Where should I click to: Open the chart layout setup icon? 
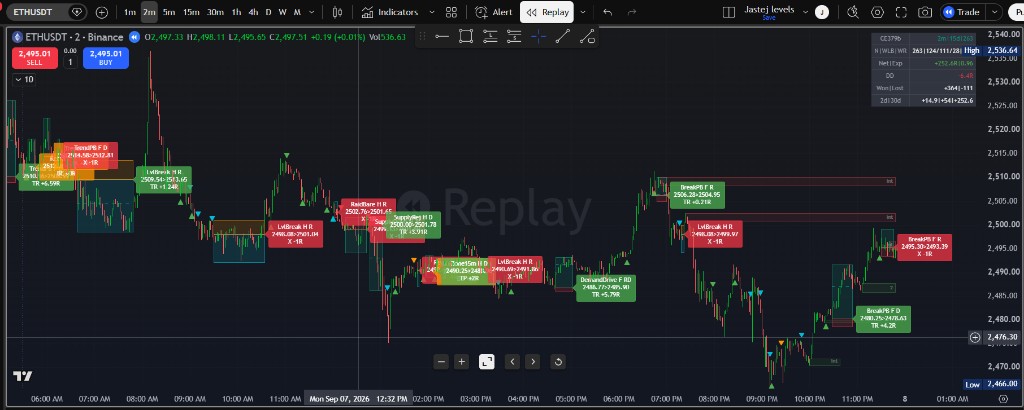pos(729,12)
